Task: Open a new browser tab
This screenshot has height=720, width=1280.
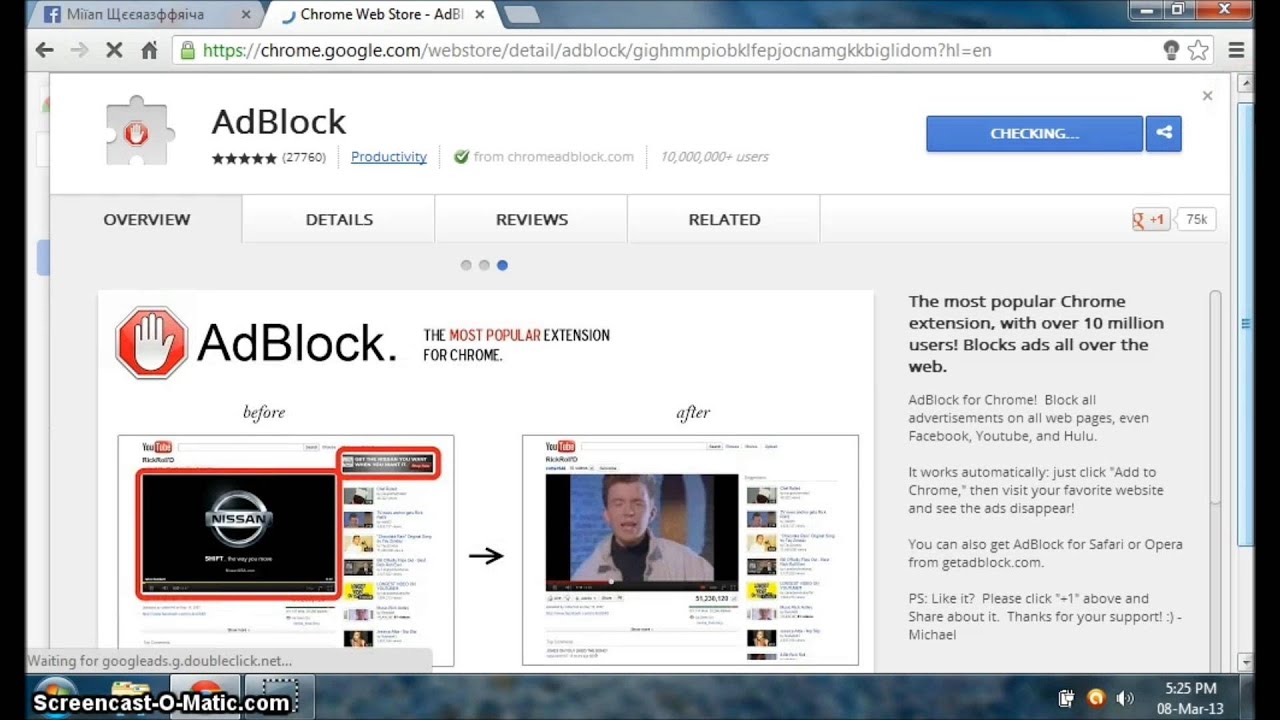Action: (521, 15)
